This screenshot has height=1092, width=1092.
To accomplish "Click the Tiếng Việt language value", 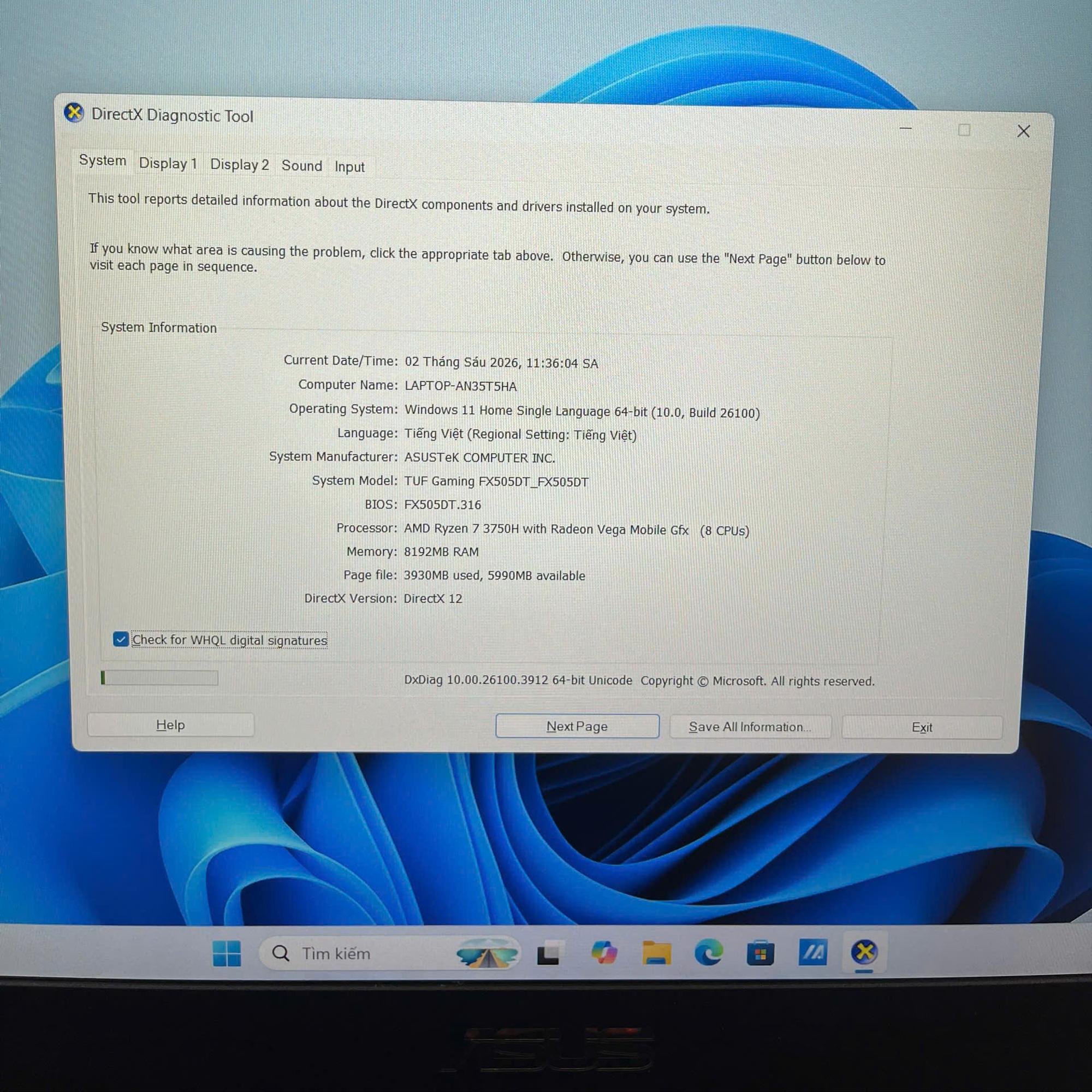I will (x=520, y=435).
